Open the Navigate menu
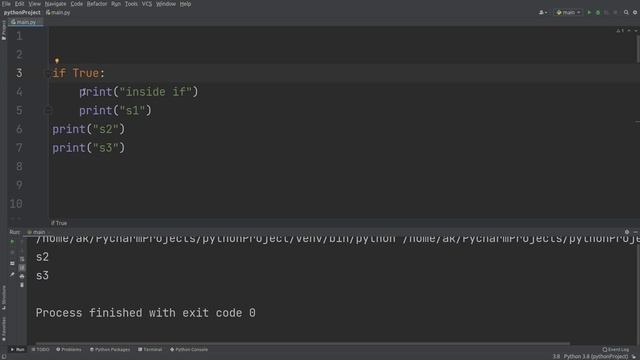The width and height of the screenshot is (640, 360). point(55,4)
